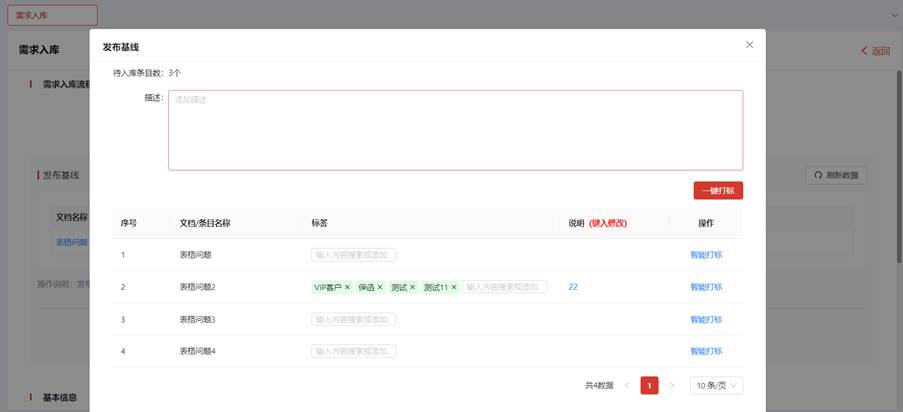903x412 pixels.
Task: Click 智能打标 for 表格问题3
Action: coord(706,319)
